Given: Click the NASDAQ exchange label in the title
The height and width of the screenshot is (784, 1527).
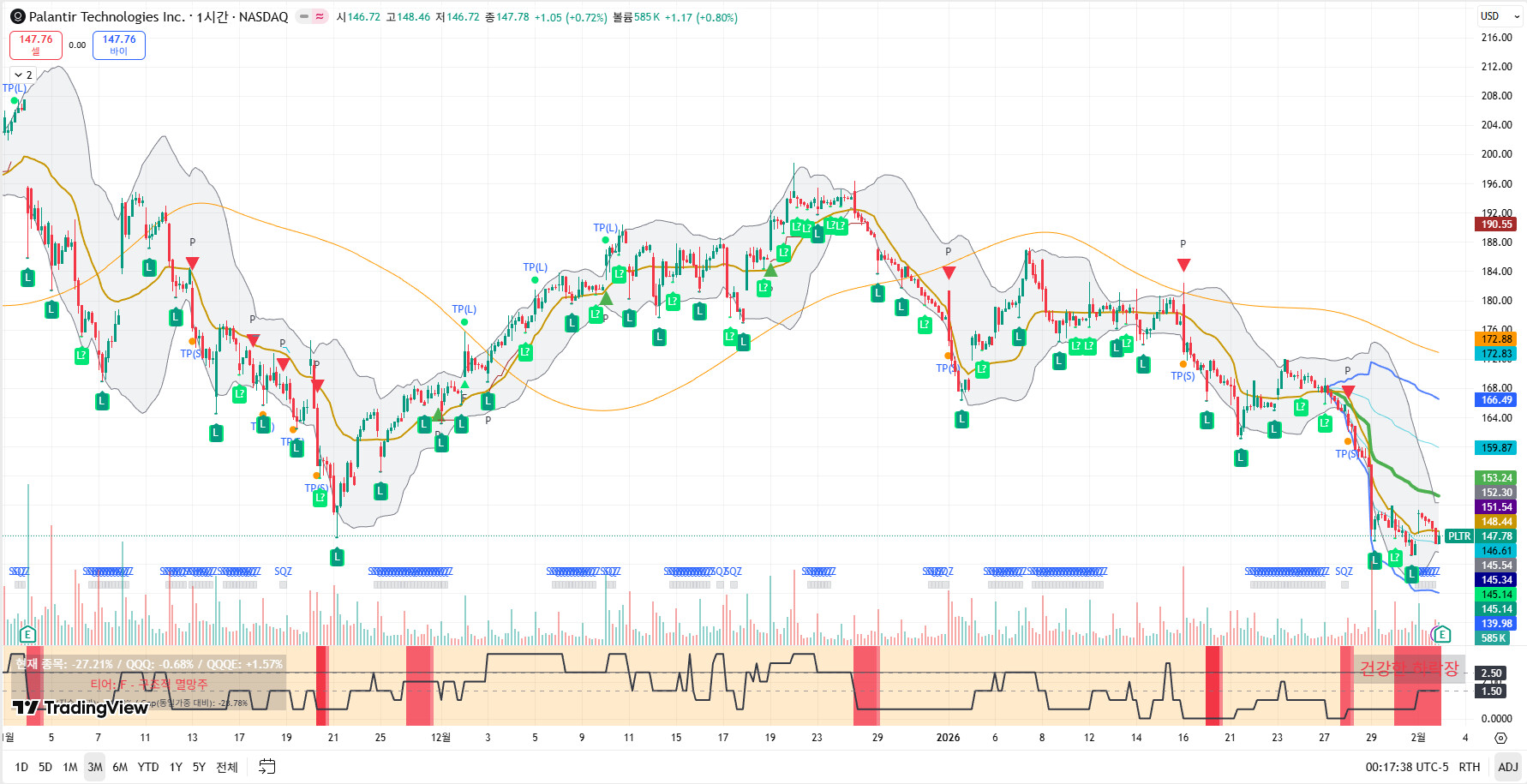Looking at the screenshot, I should coord(263,17).
